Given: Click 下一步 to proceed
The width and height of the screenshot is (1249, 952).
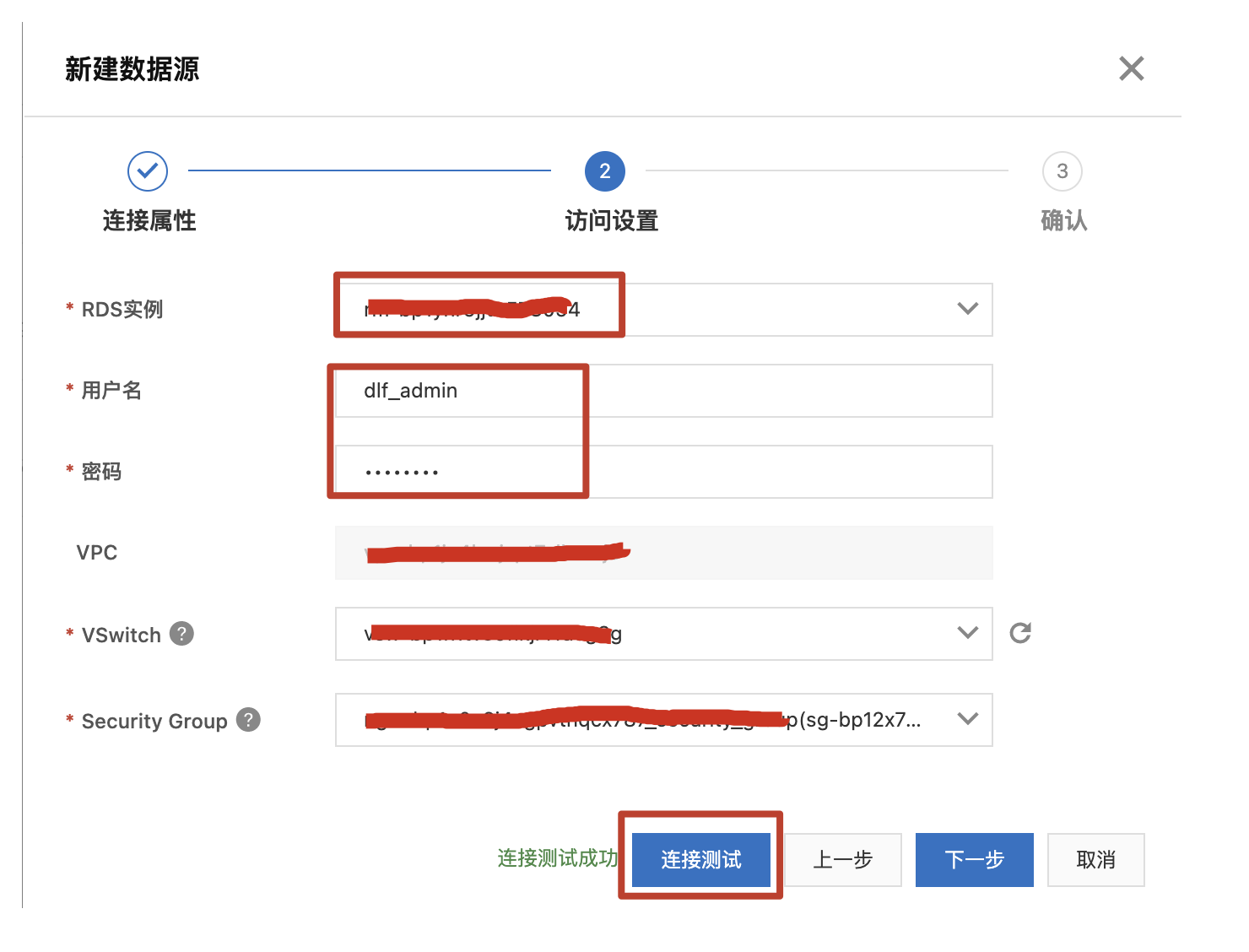Looking at the screenshot, I should [975, 860].
